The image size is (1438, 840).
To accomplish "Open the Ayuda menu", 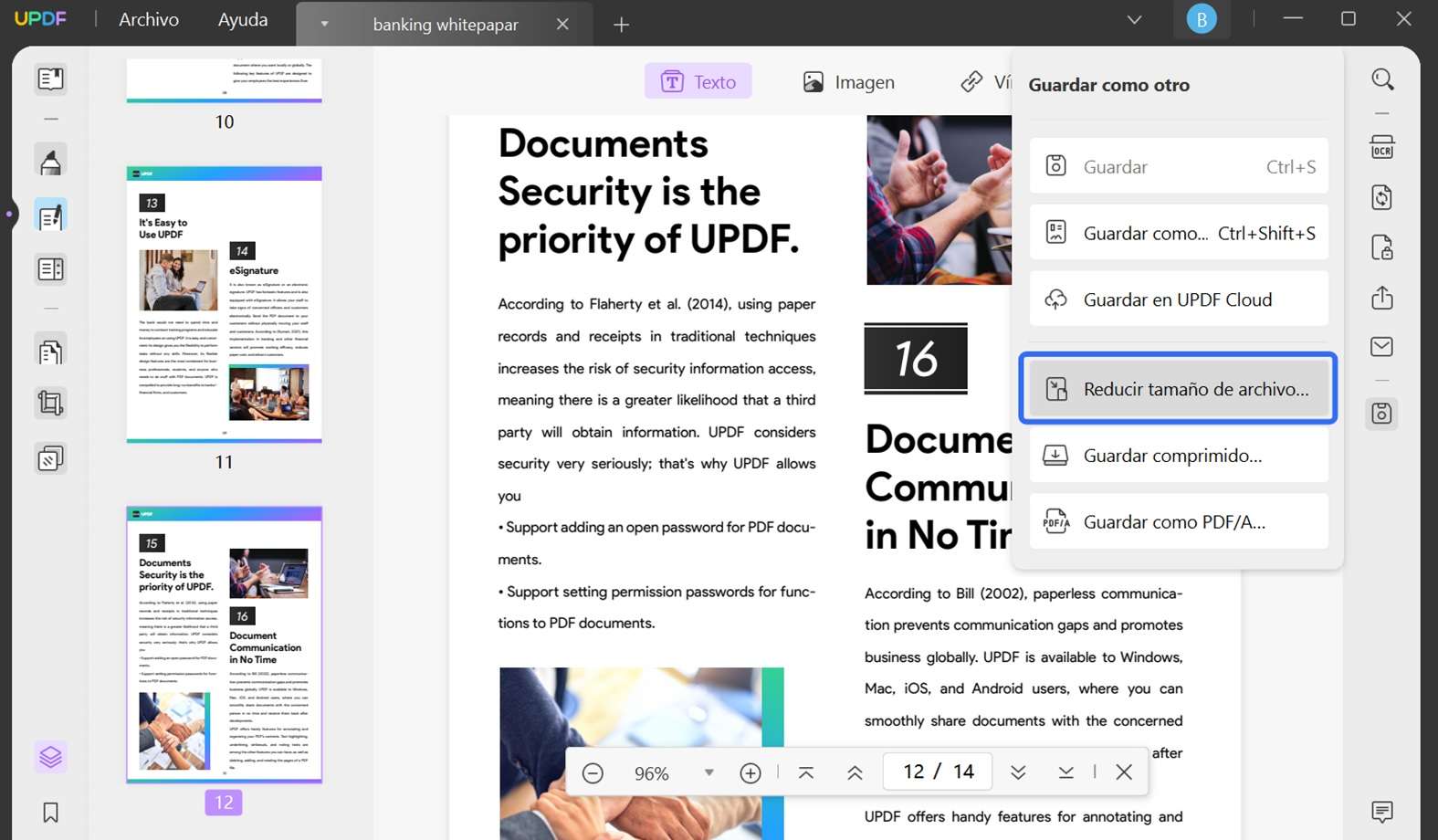I will 243,20.
